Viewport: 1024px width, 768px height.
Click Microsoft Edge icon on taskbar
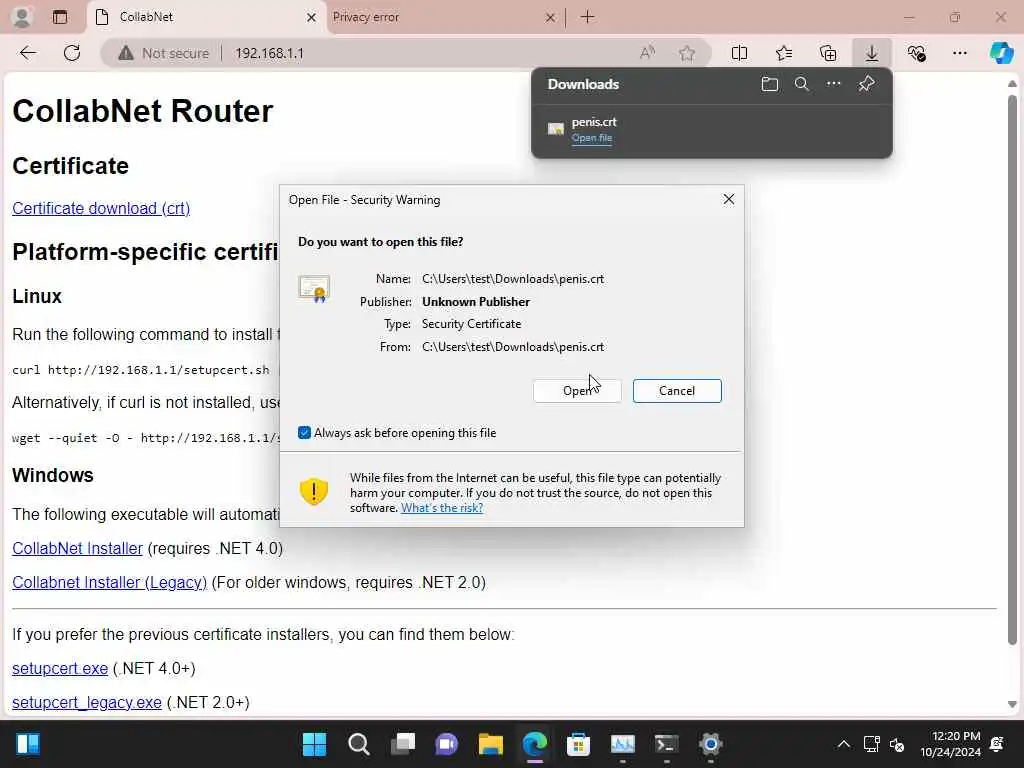point(534,744)
